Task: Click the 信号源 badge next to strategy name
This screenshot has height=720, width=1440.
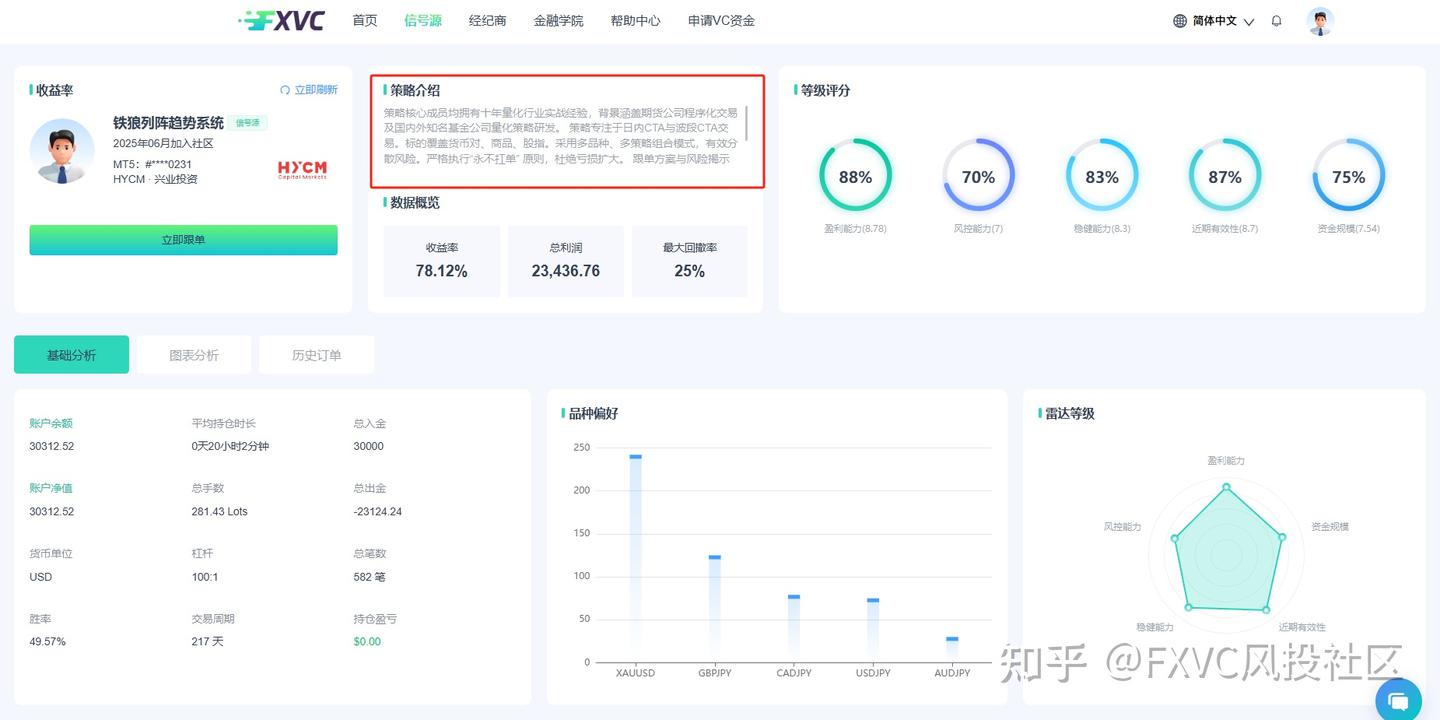Action: click(247, 122)
